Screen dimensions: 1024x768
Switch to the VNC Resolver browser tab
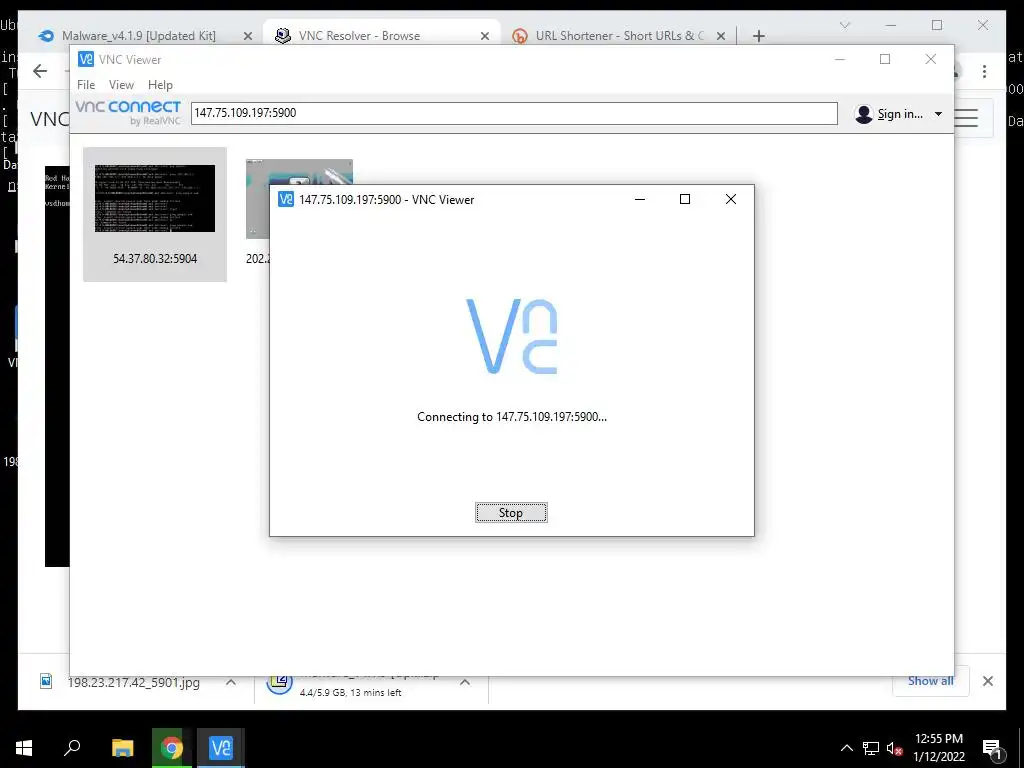[359, 36]
